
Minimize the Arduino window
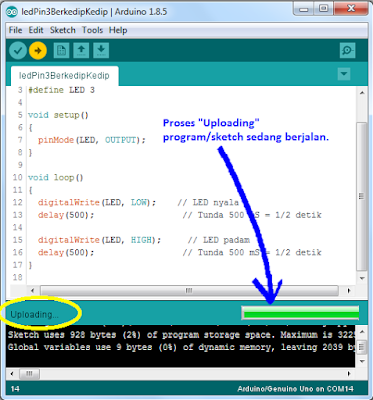304,9
